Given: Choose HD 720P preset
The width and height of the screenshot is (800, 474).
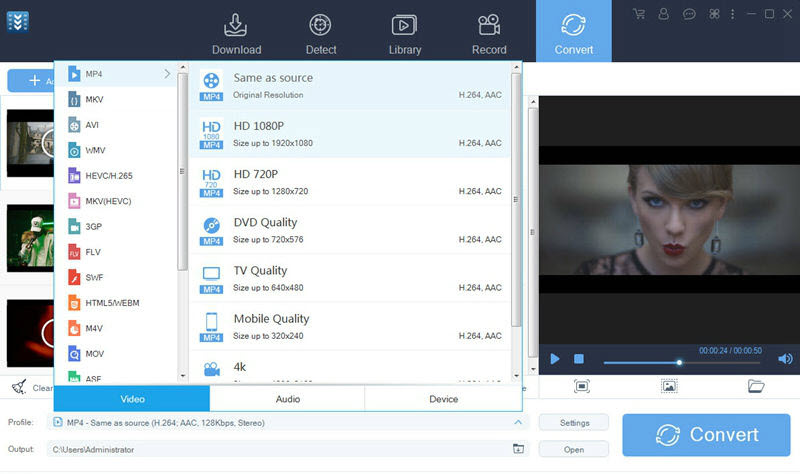Looking at the screenshot, I should pyautogui.click(x=350, y=182).
